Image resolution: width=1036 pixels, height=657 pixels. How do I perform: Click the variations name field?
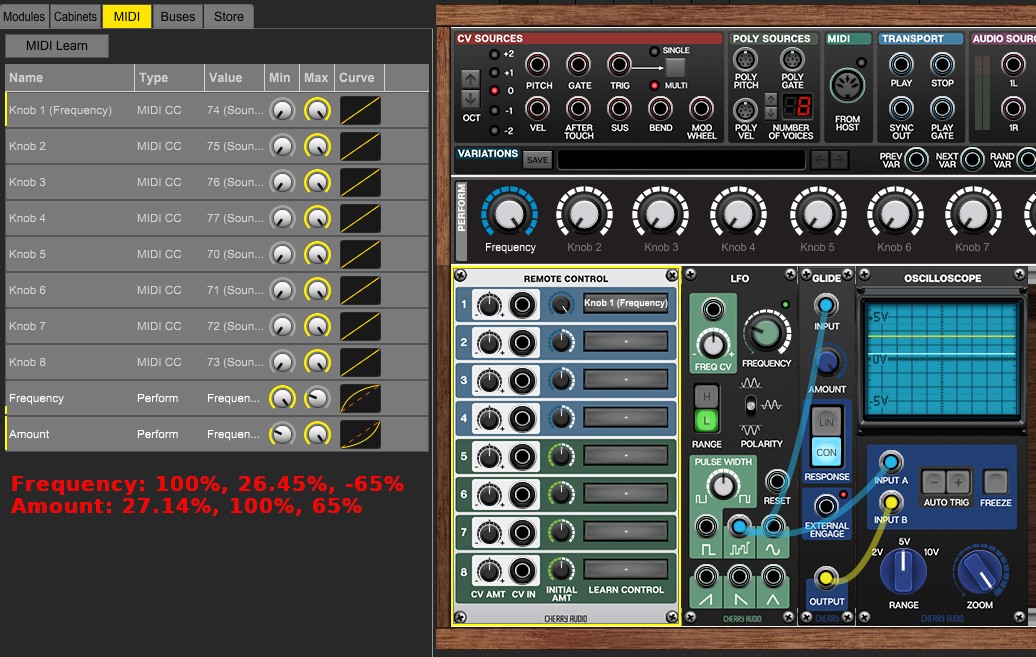point(682,160)
